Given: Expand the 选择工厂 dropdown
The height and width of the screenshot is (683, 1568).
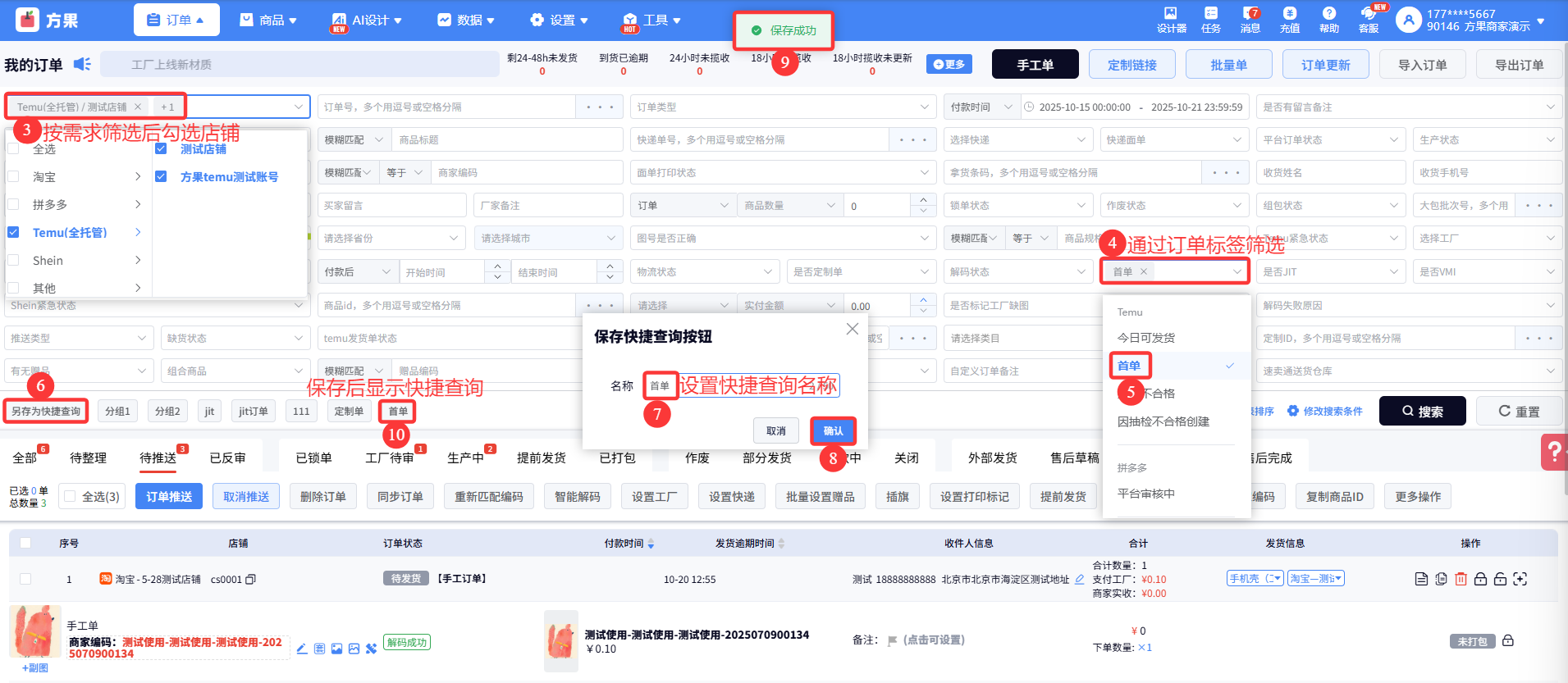Looking at the screenshot, I should point(1486,238).
